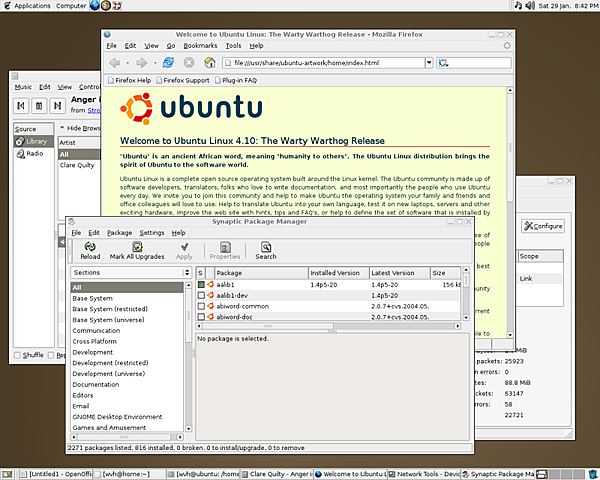
Task: Click the ubuntu icon for aalib1-dev package
Action: coord(210,296)
